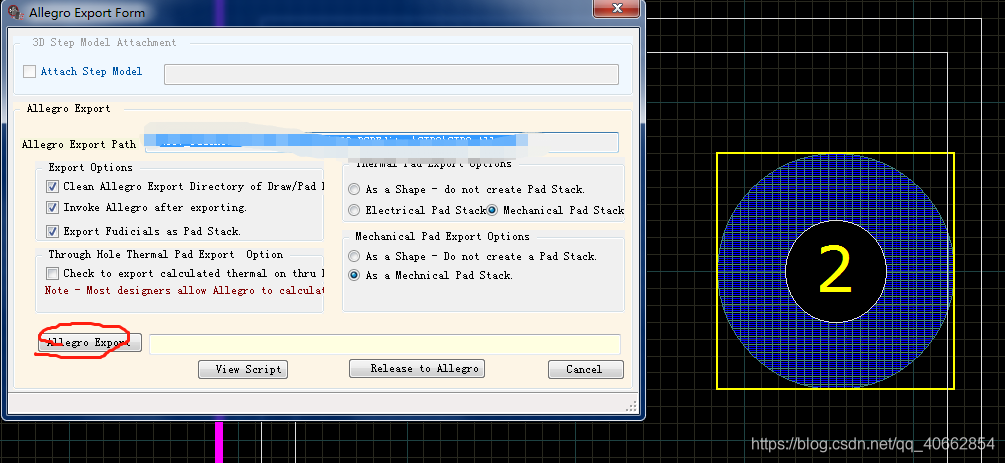Select Electrical Pad Stack radio option
The height and width of the screenshot is (463, 1005).
pos(354,210)
